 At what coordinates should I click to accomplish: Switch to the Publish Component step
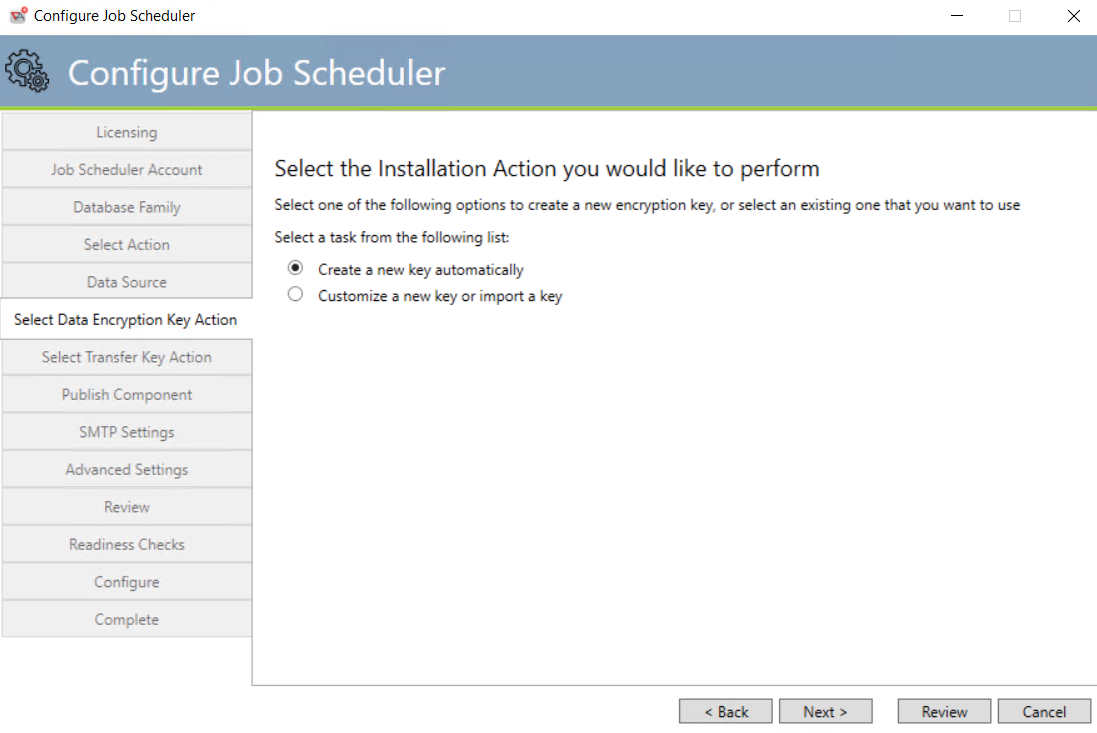pyautogui.click(x=127, y=394)
